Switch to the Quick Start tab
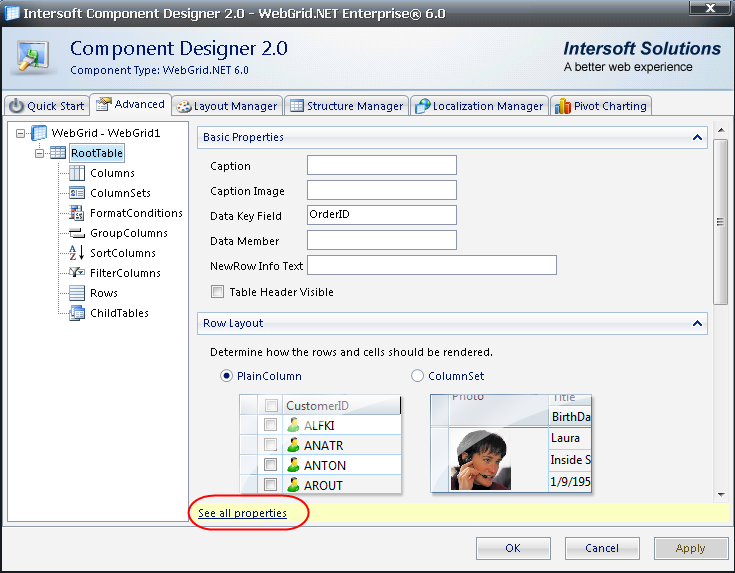This screenshot has height=573, width=735. tap(47, 106)
